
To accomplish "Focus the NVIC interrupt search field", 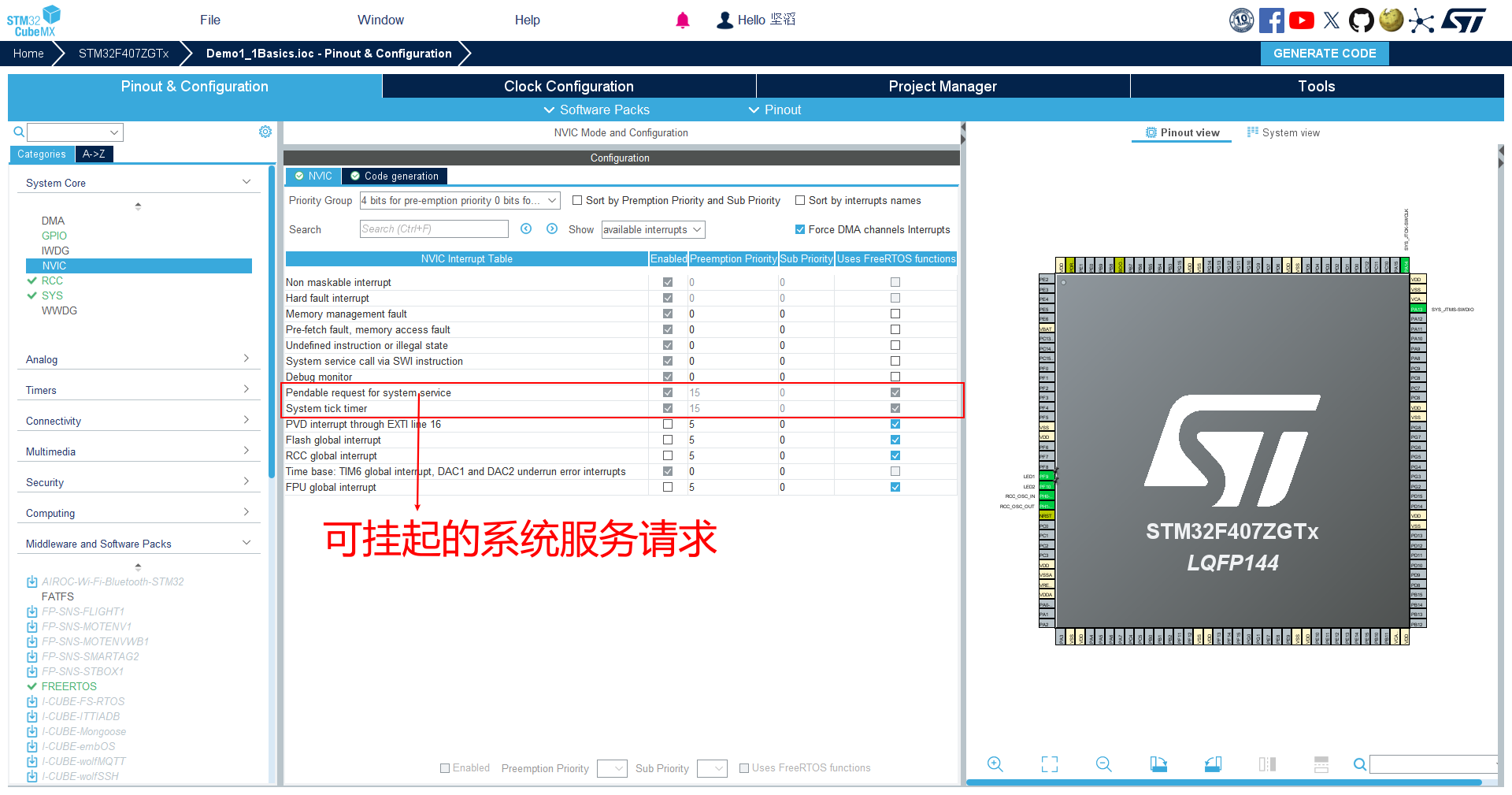I will pos(434,229).
